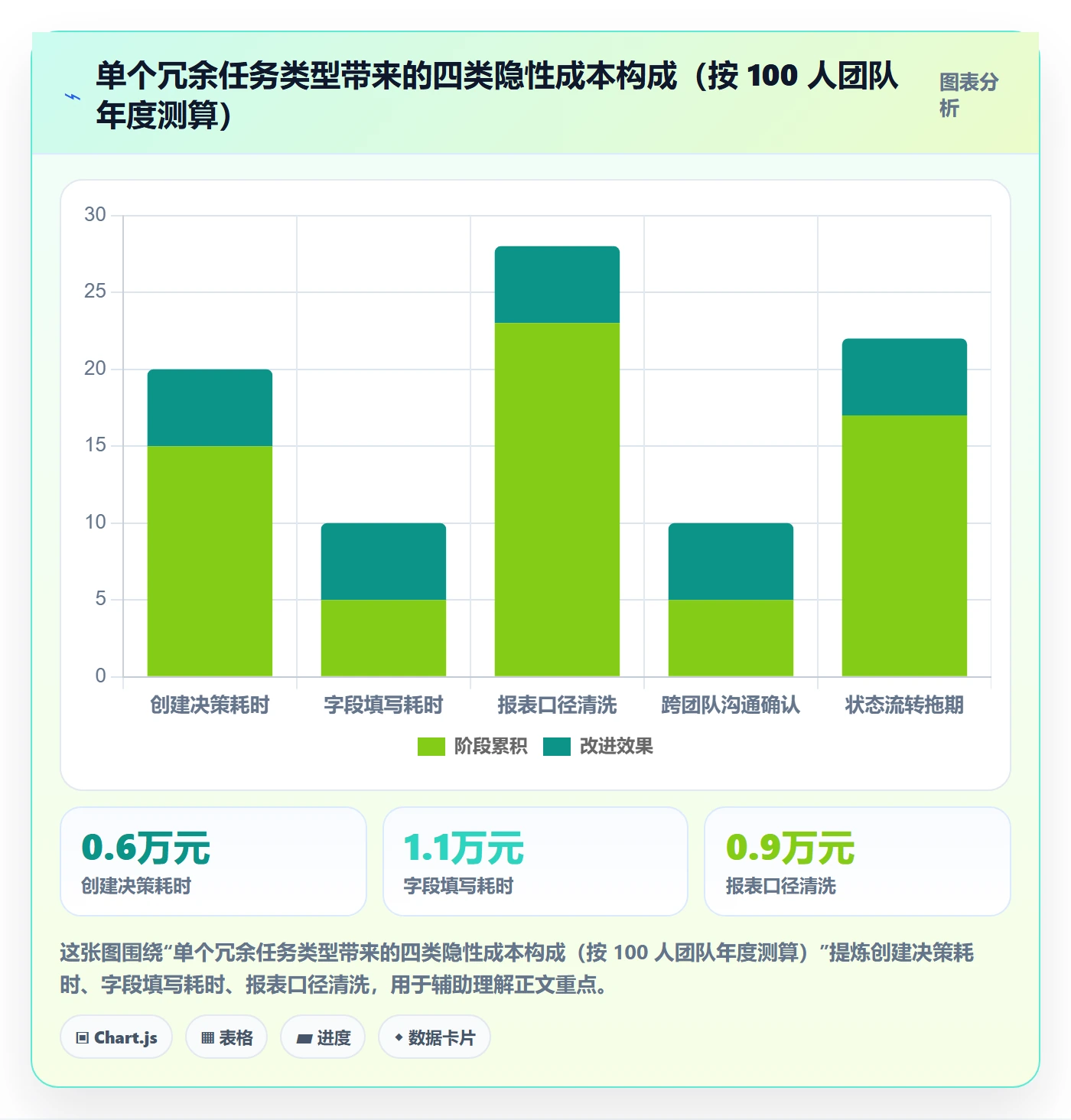The height and width of the screenshot is (1120, 1071).
Task: Select the 数据卡片 tag chip
Action: point(435,1037)
